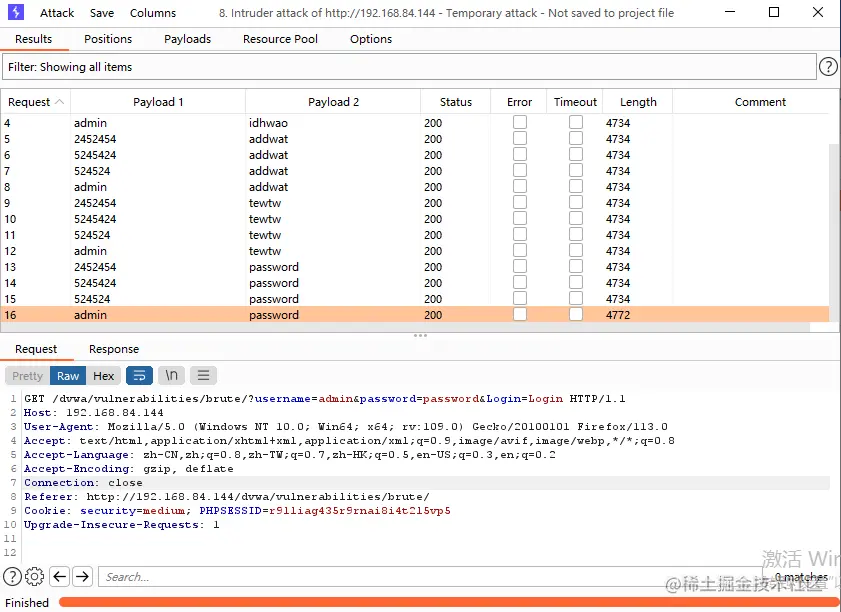Click the GET request line
Viewport: 841px width, 612px height.
pos(324,399)
